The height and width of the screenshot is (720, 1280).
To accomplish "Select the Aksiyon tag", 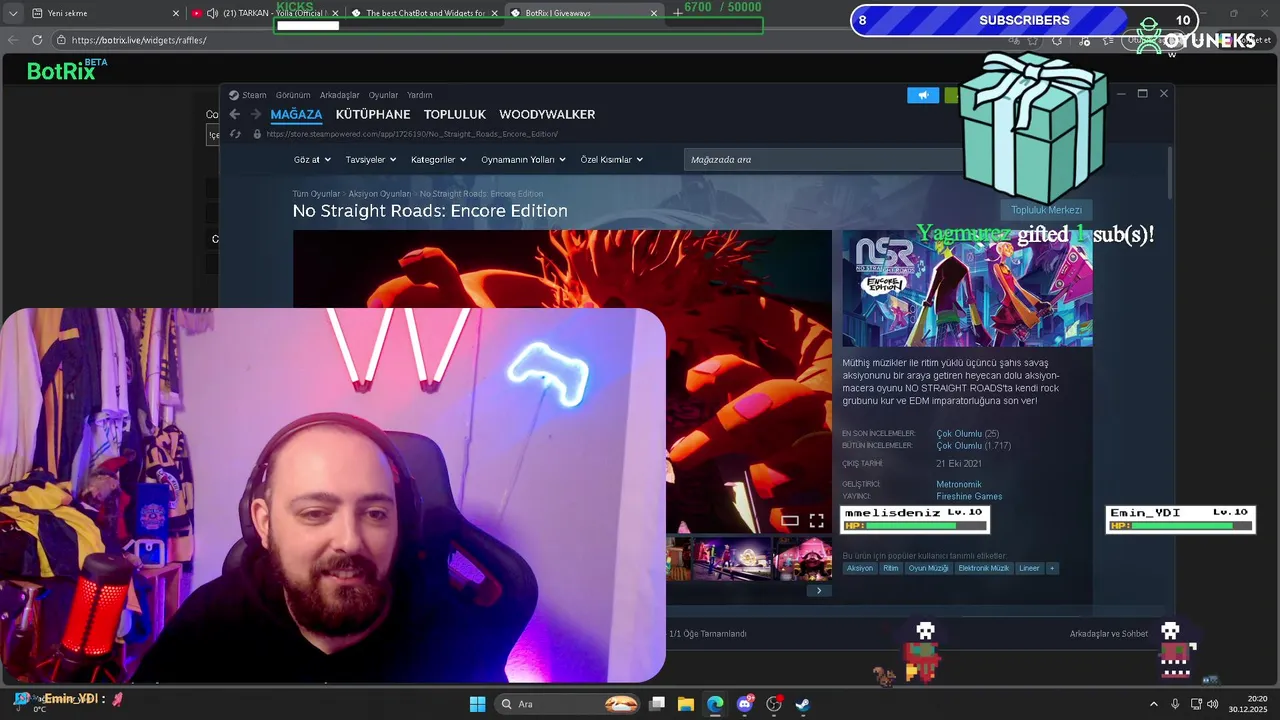I will point(860,568).
